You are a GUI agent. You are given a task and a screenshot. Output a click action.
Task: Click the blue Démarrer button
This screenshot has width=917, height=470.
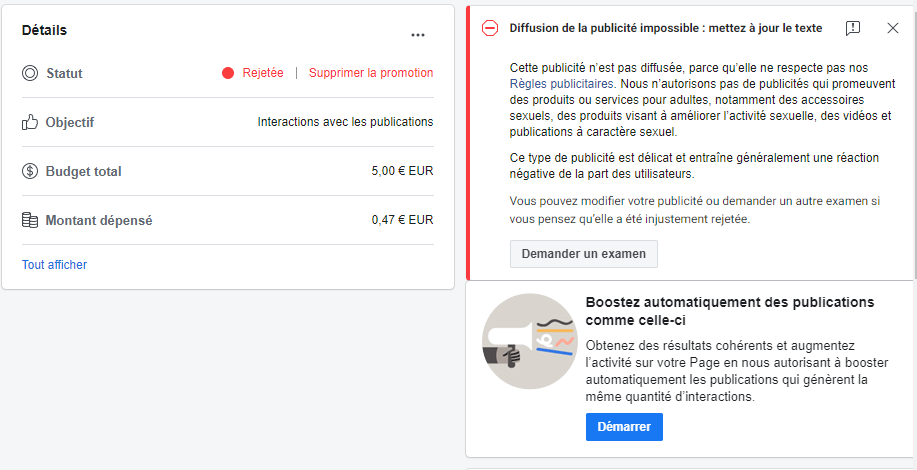pos(624,427)
